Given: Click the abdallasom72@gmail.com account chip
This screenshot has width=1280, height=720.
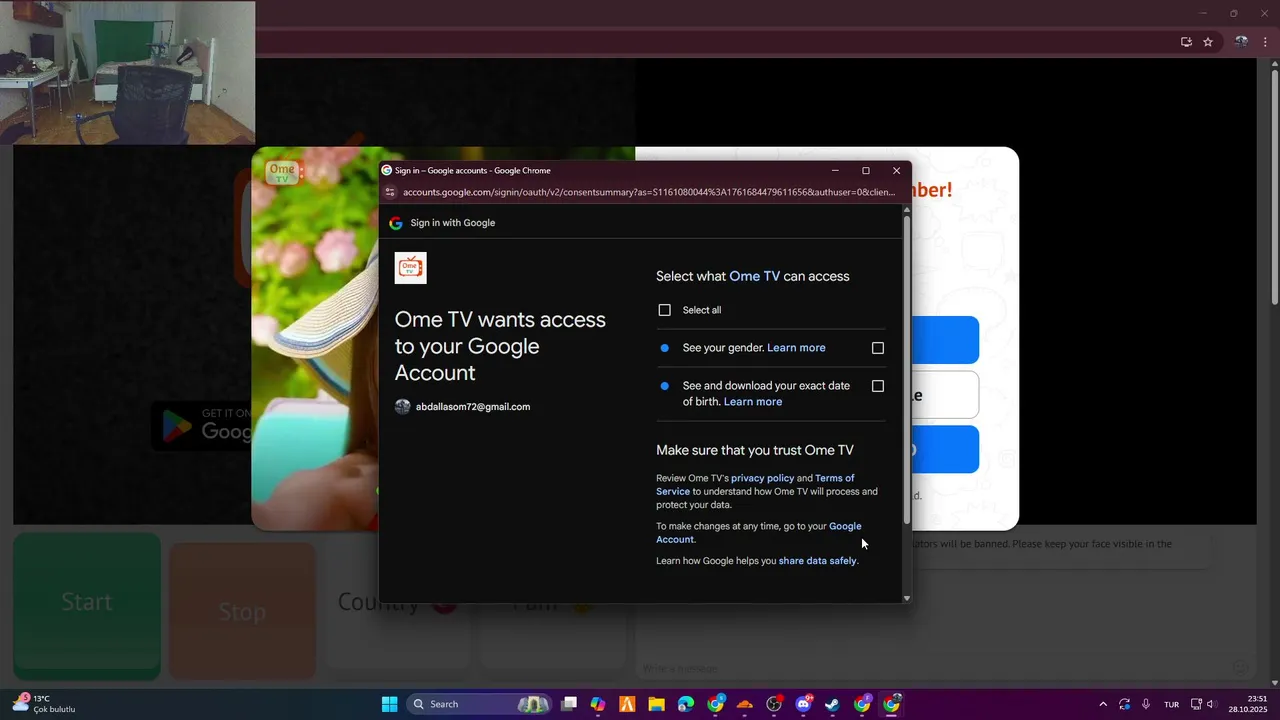Looking at the screenshot, I should [462, 407].
